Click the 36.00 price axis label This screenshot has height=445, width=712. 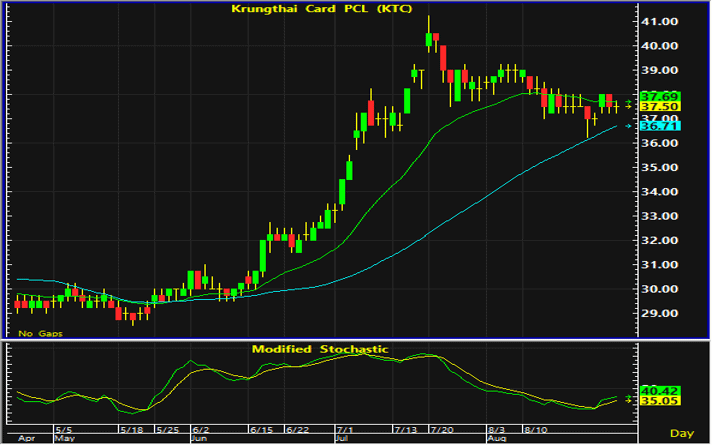point(659,143)
